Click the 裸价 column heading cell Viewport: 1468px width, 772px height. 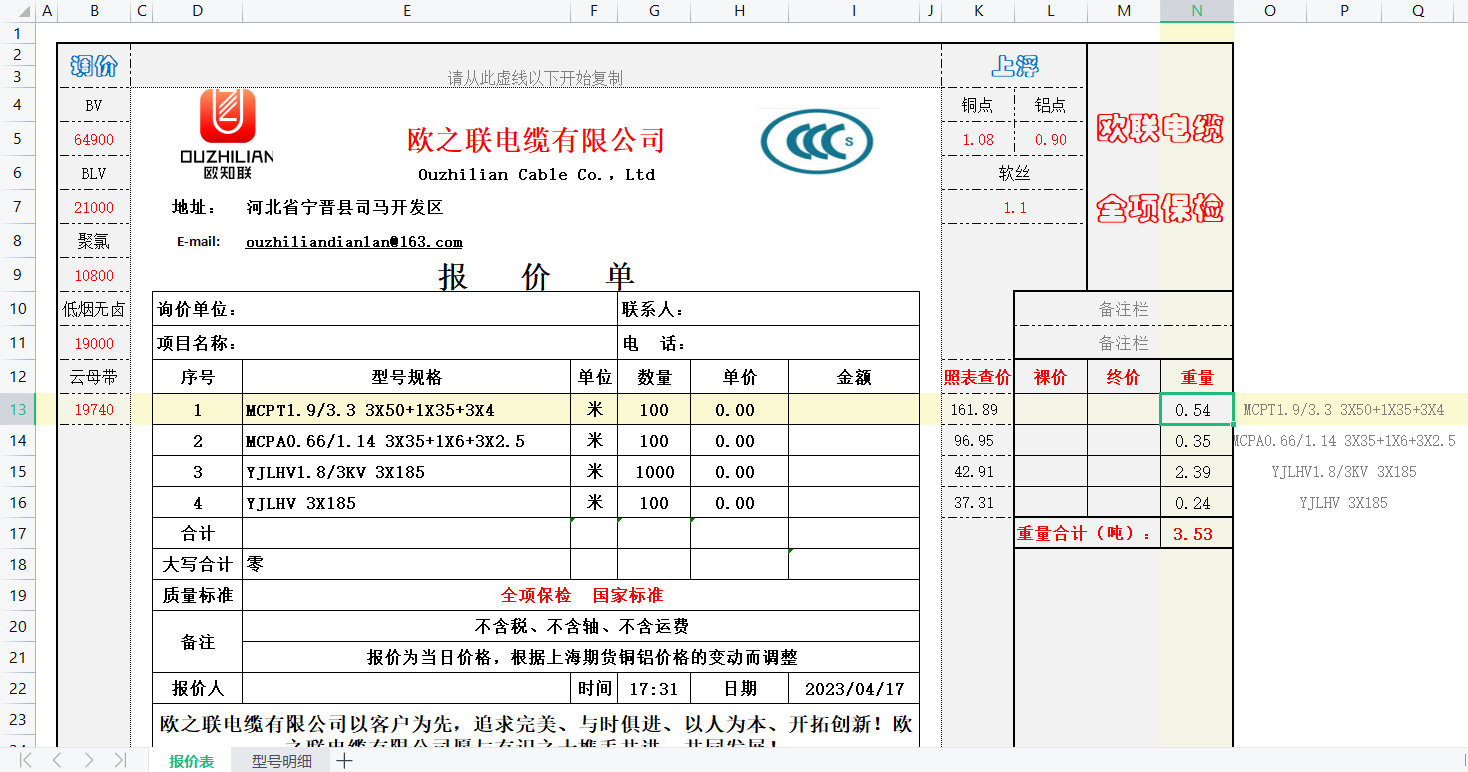point(1051,377)
